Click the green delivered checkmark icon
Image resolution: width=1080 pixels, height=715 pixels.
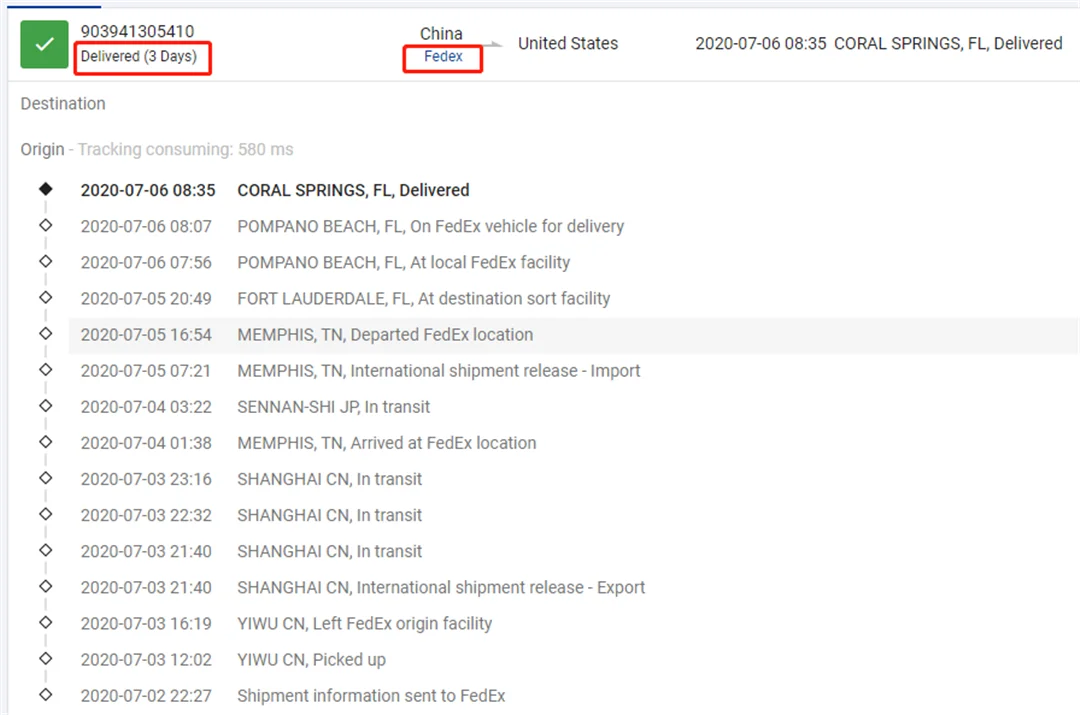[x=44, y=45]
